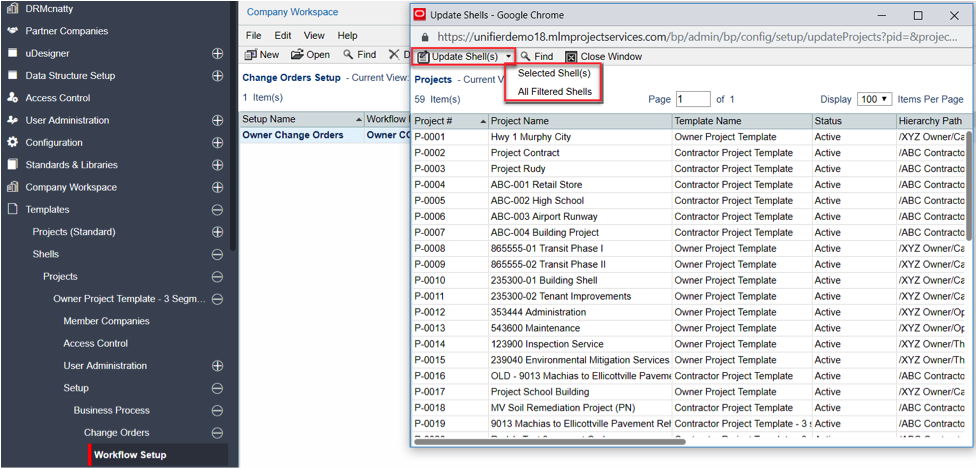Screen dimensions: 977x469
Task: Choose All Filtered Shells option
Action: [x=555, y=92]
